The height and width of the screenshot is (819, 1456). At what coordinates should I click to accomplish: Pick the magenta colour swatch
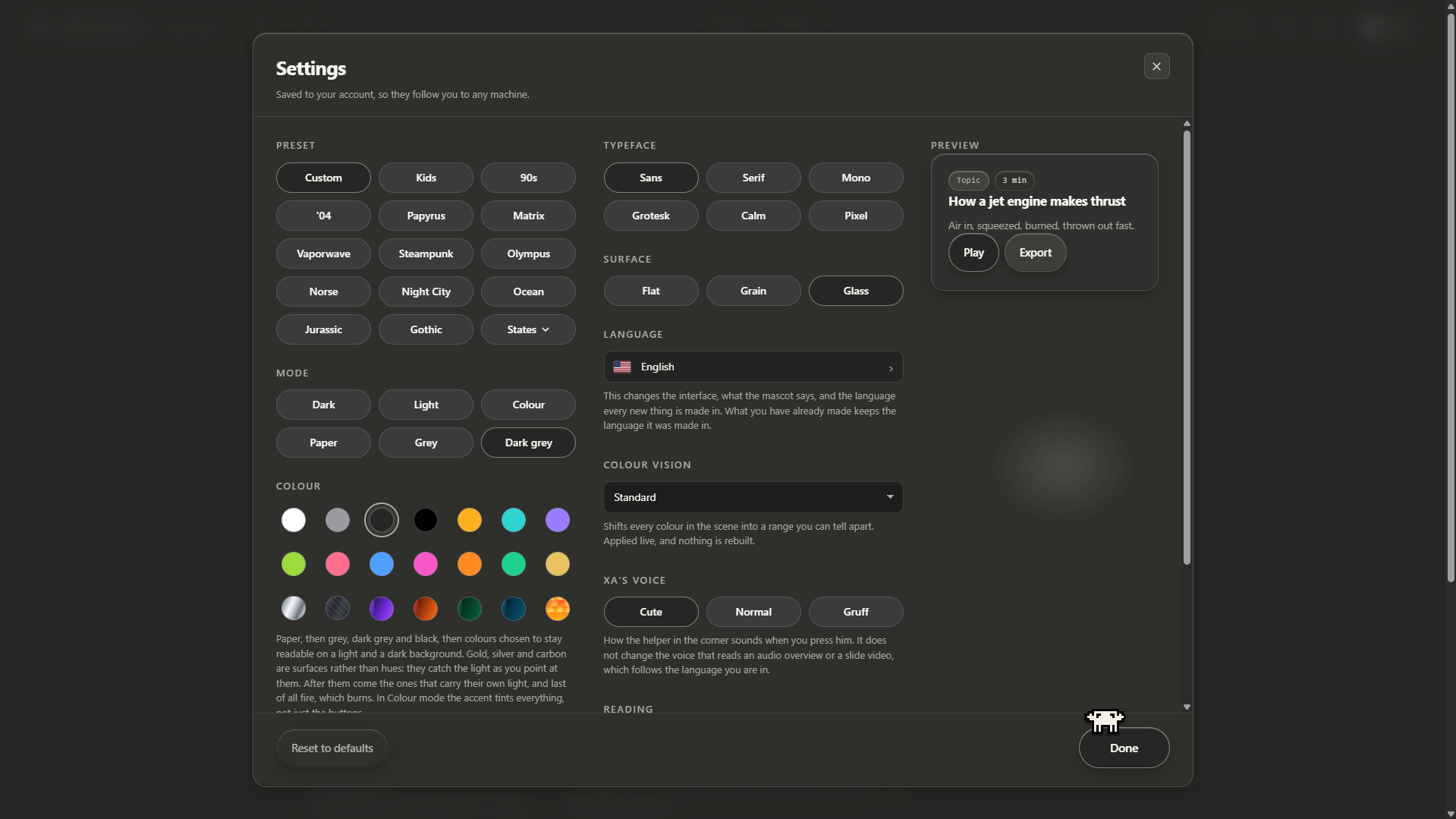pyautogui.click(x=426, y=564)
